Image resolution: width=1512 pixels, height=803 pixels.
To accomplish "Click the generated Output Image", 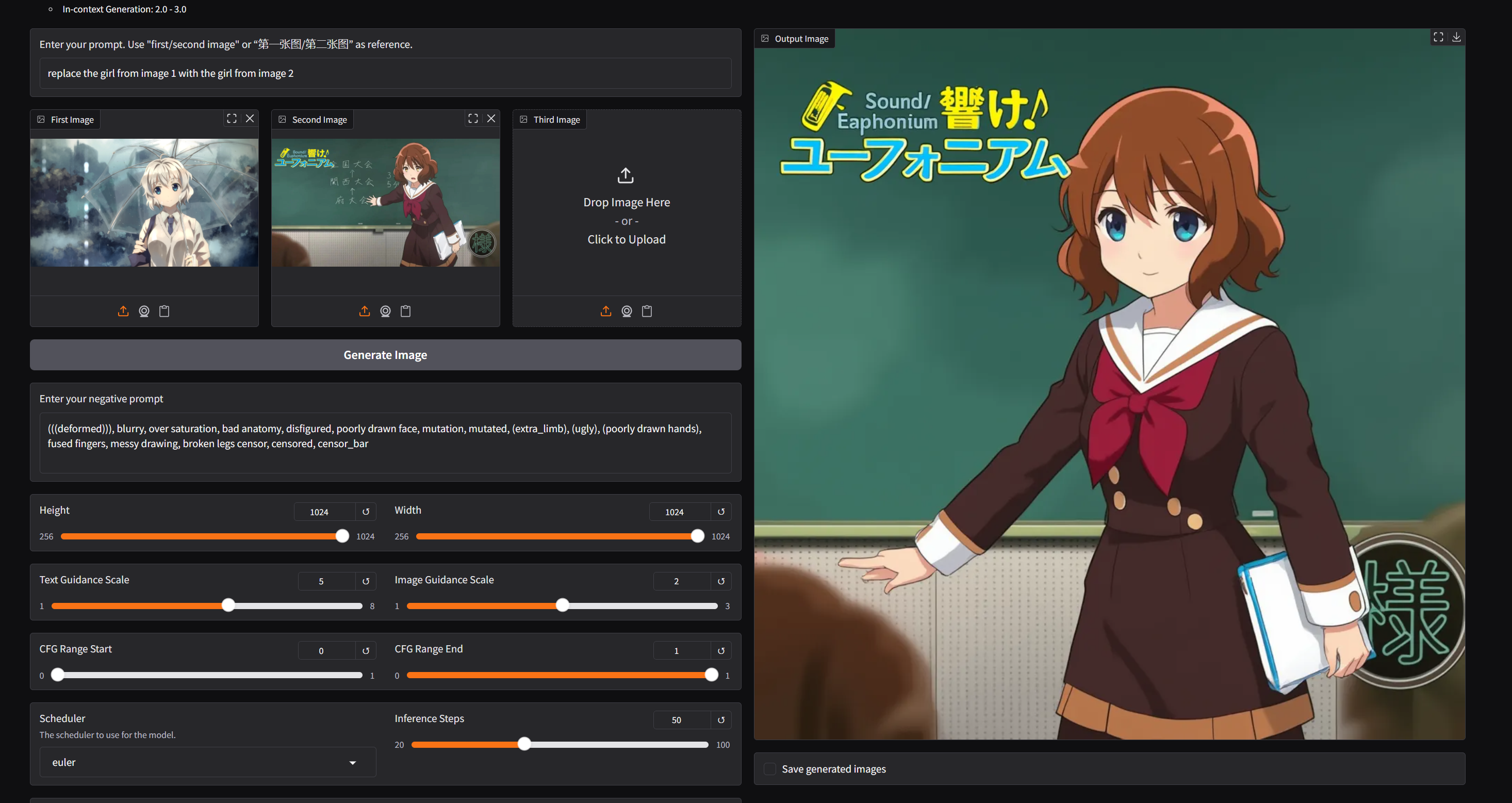I will (x=1109, y=384).
